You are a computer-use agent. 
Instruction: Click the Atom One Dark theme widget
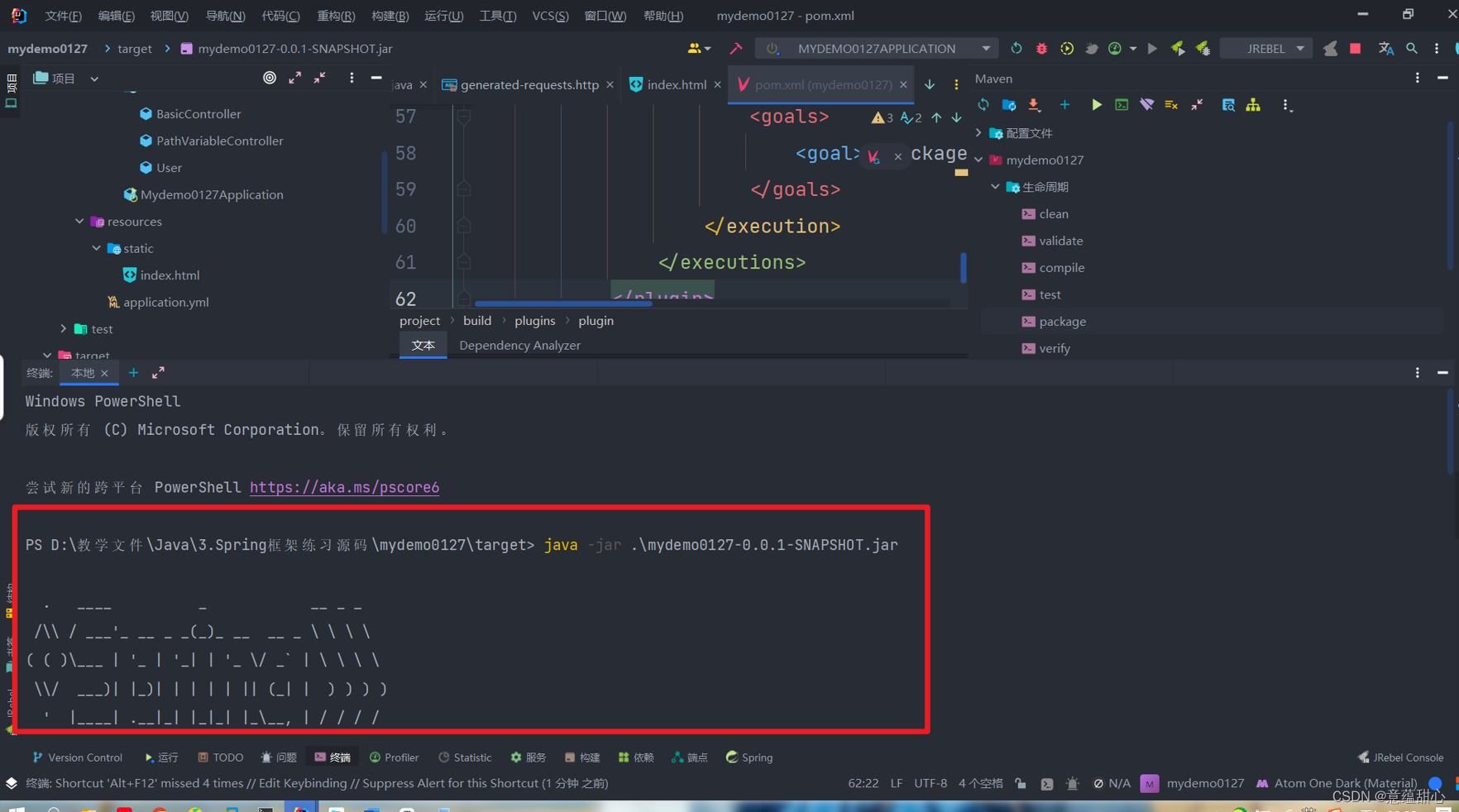(x=1336, y=783)
